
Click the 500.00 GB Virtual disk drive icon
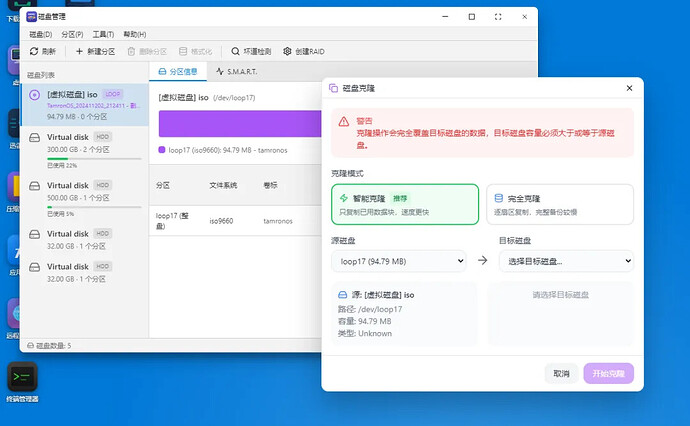pyautogui.click(x=35, y=185)
